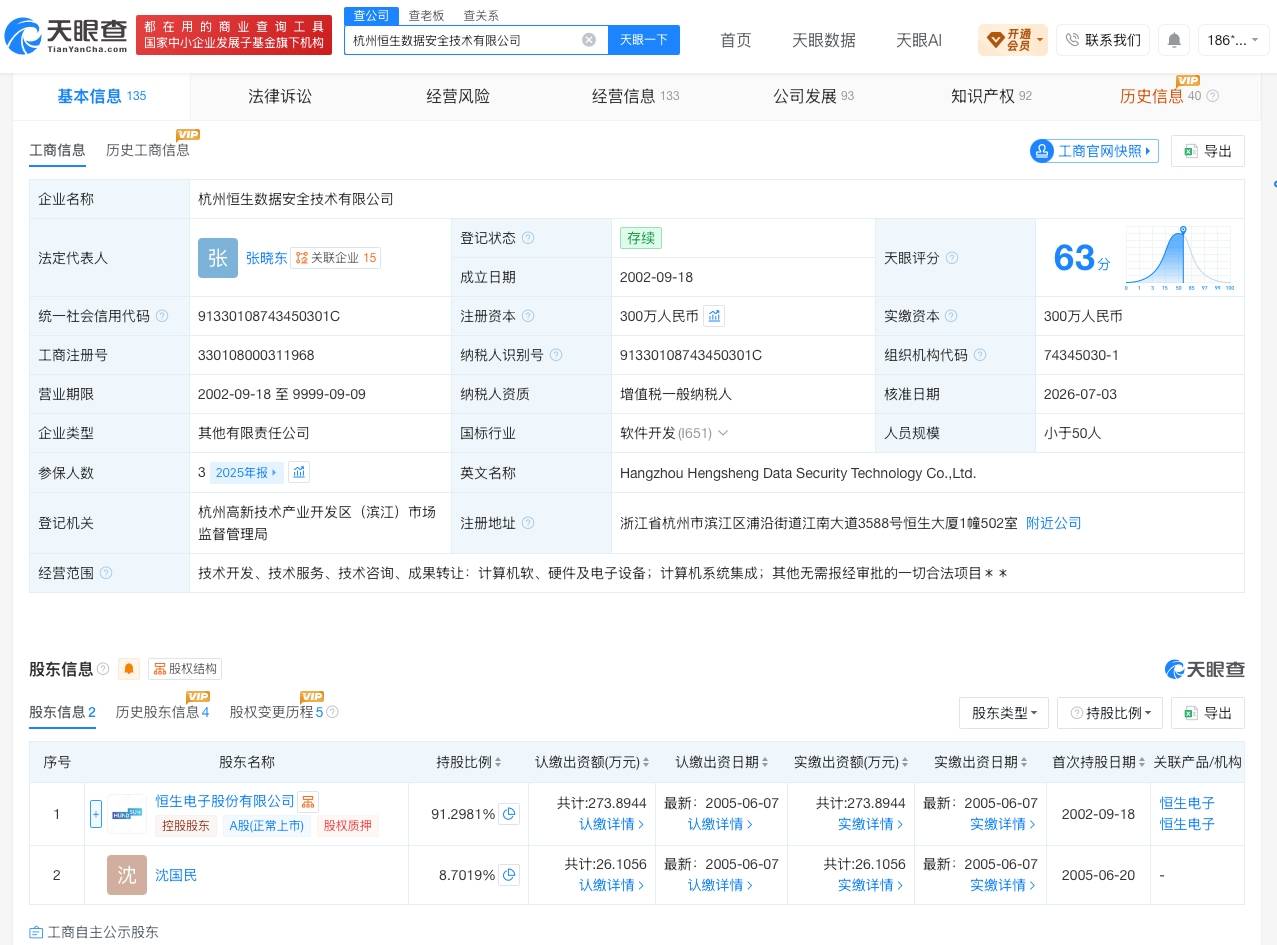Open legal representative 张晓东 link
1277x945 pixels.
[266, 258]
